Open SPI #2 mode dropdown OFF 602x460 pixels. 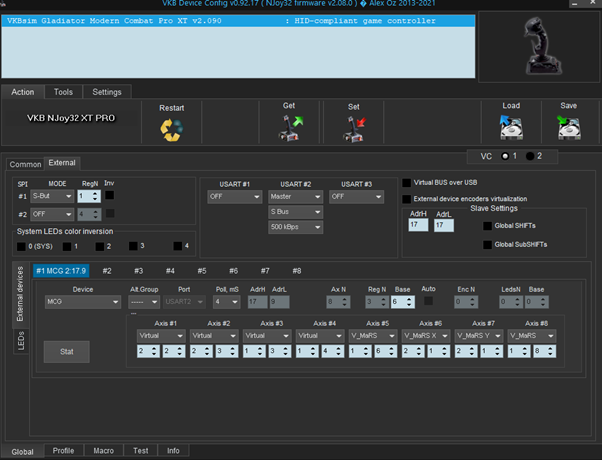point(52,214)
